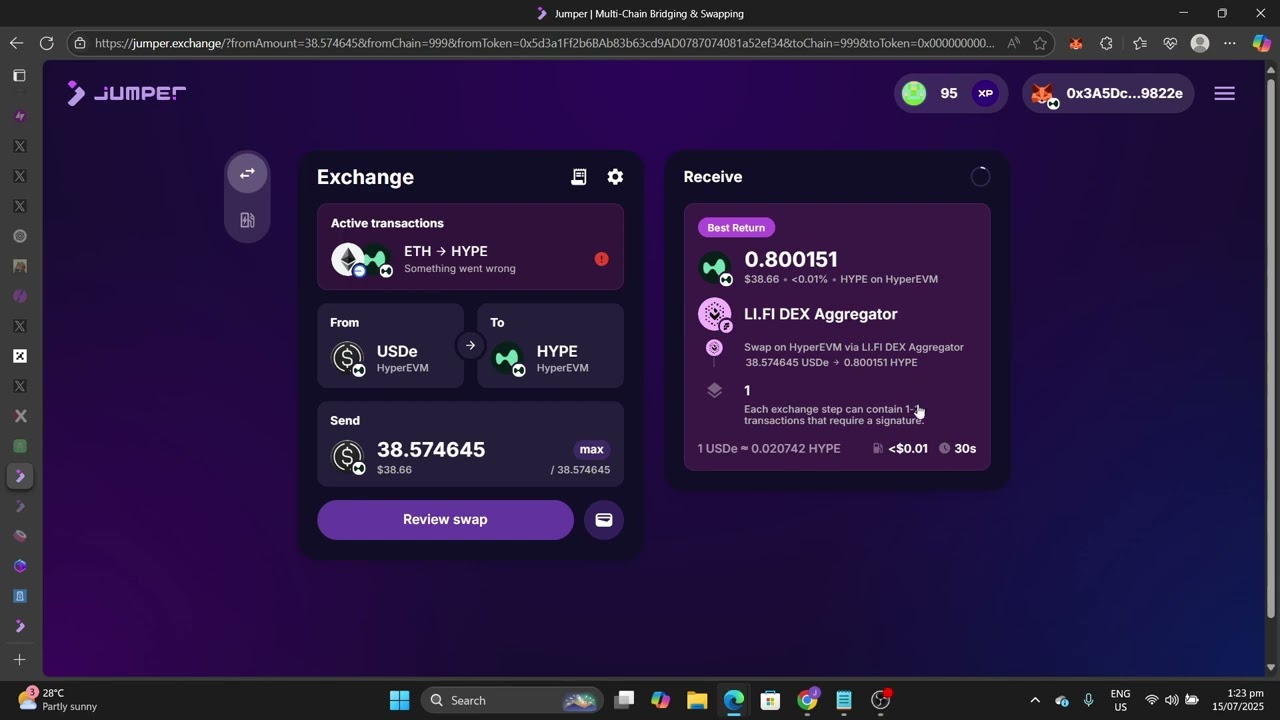The height and width of the screenshot is (720, 1280).
Task: Click Review swap button
Action: 445,520
